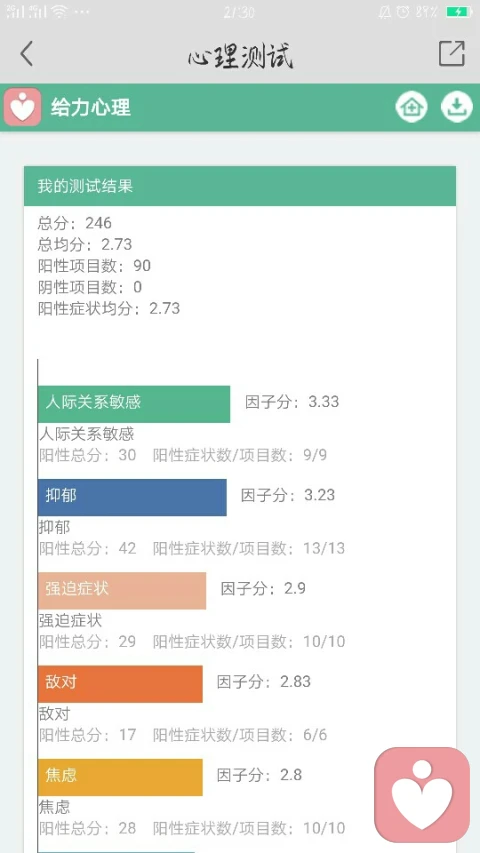Tap the 因子分：3.33 label
This screenshot has width=480, height=853.
tap(292, 402)
